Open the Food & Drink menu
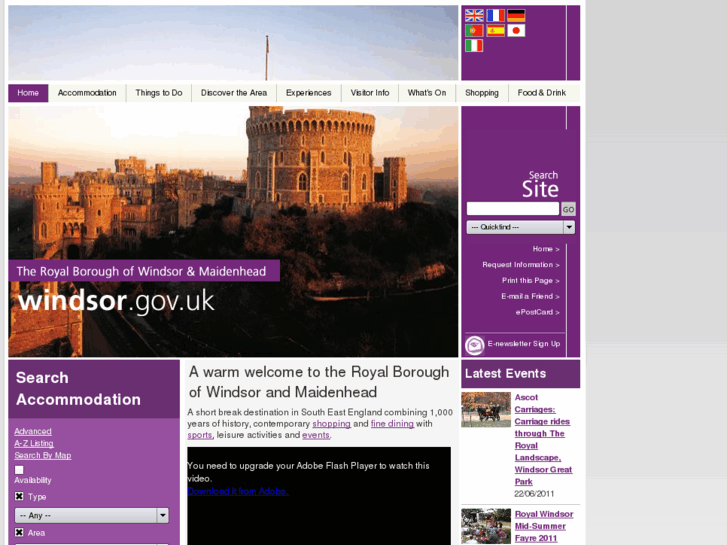 [x=542, y=93]
